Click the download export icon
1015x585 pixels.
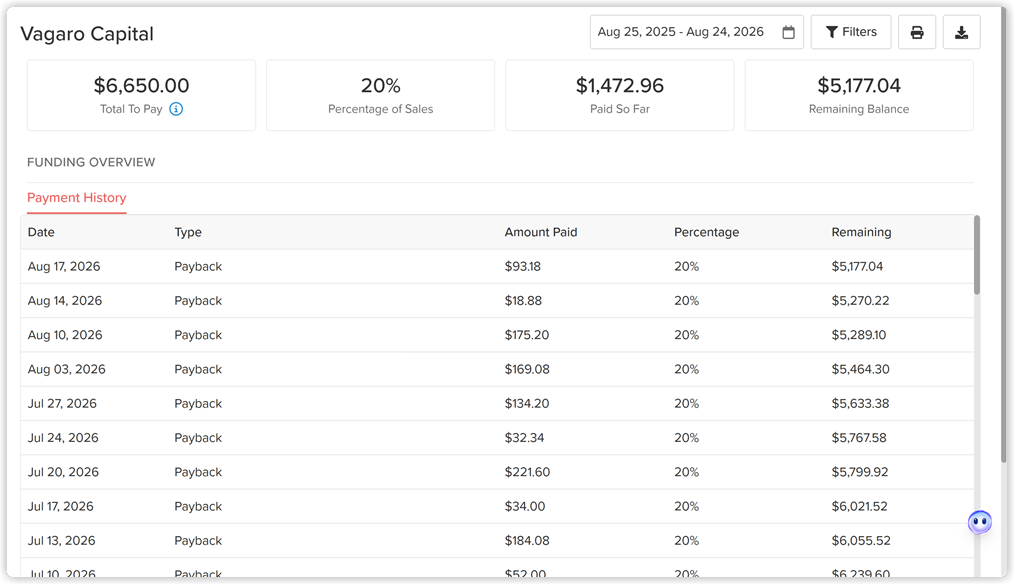(x=961, y=32)
